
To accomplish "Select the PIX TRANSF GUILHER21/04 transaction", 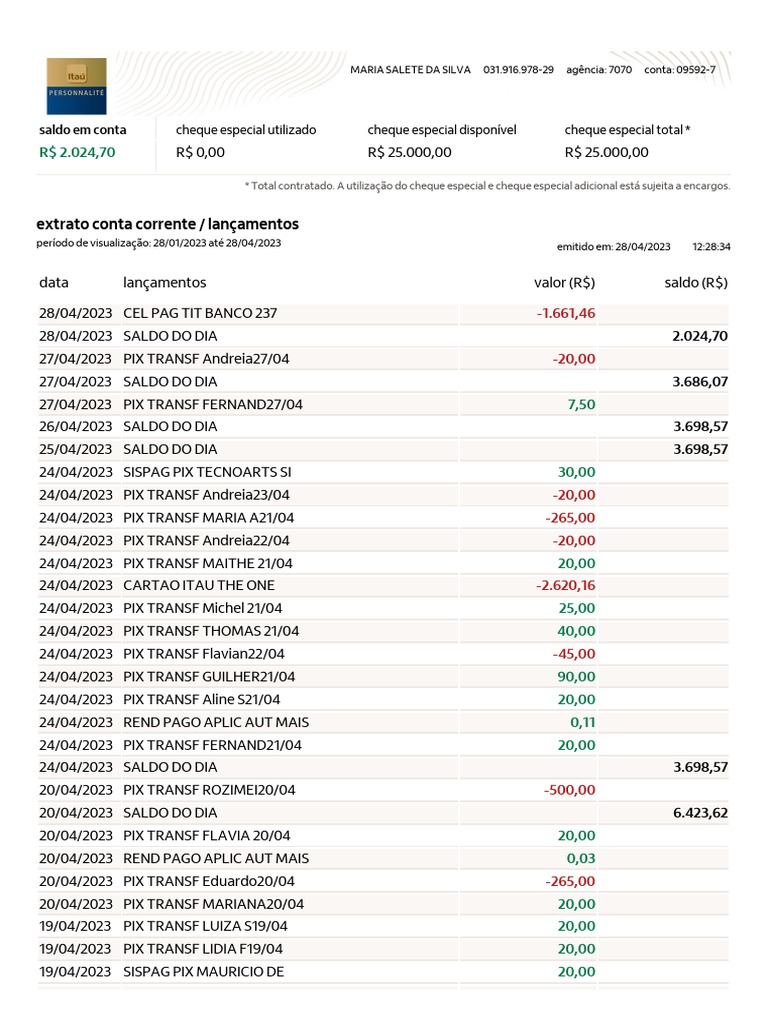I will (x=209, y=677).
